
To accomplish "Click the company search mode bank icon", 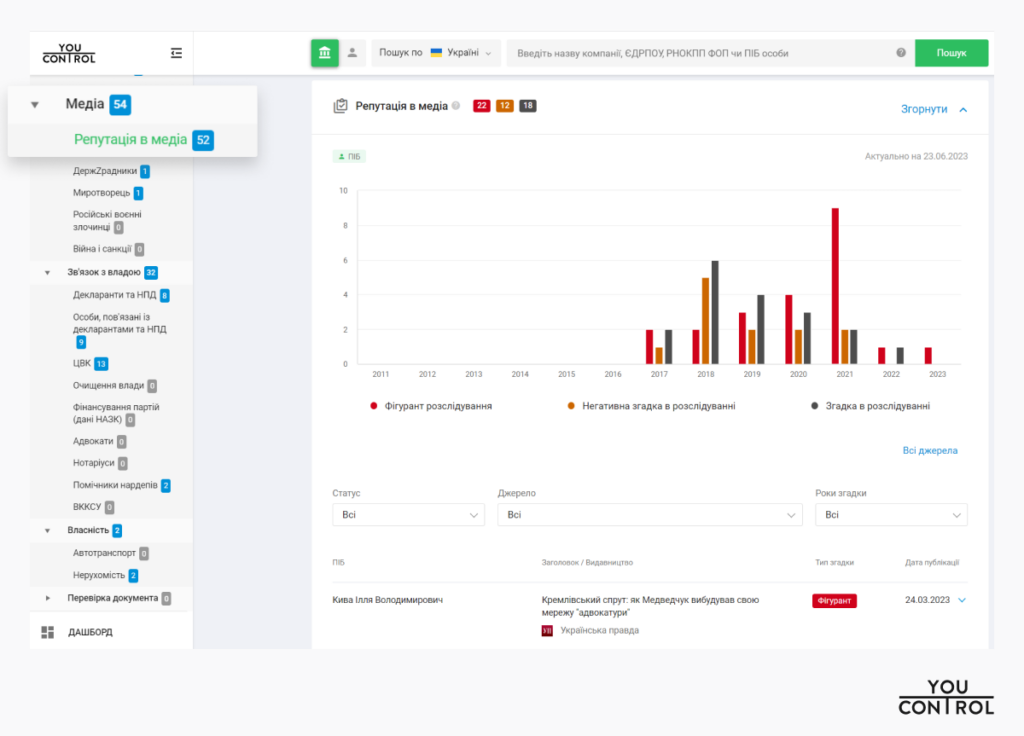I will tap(325, 53).
